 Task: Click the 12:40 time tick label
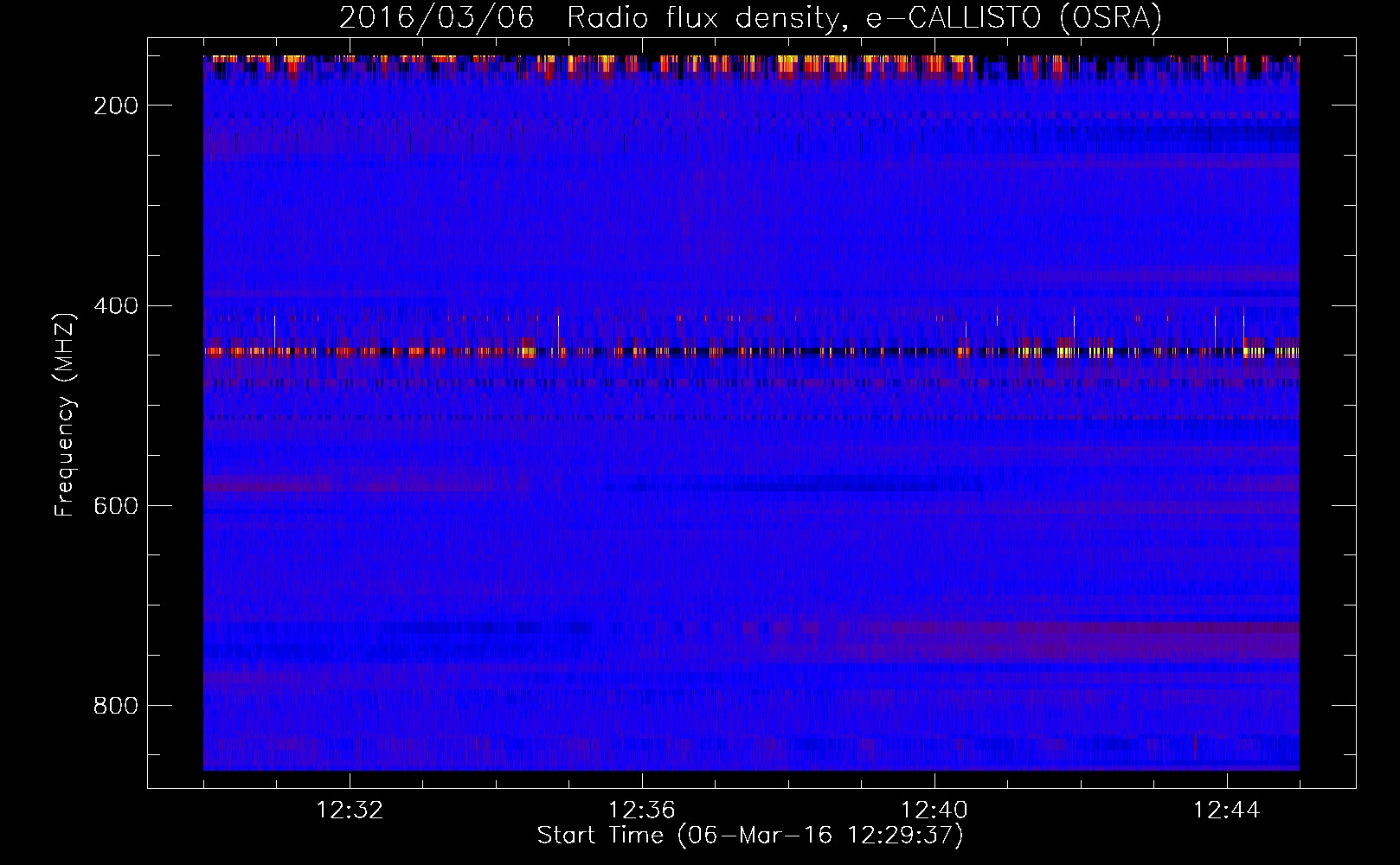[x=934, y=811]
